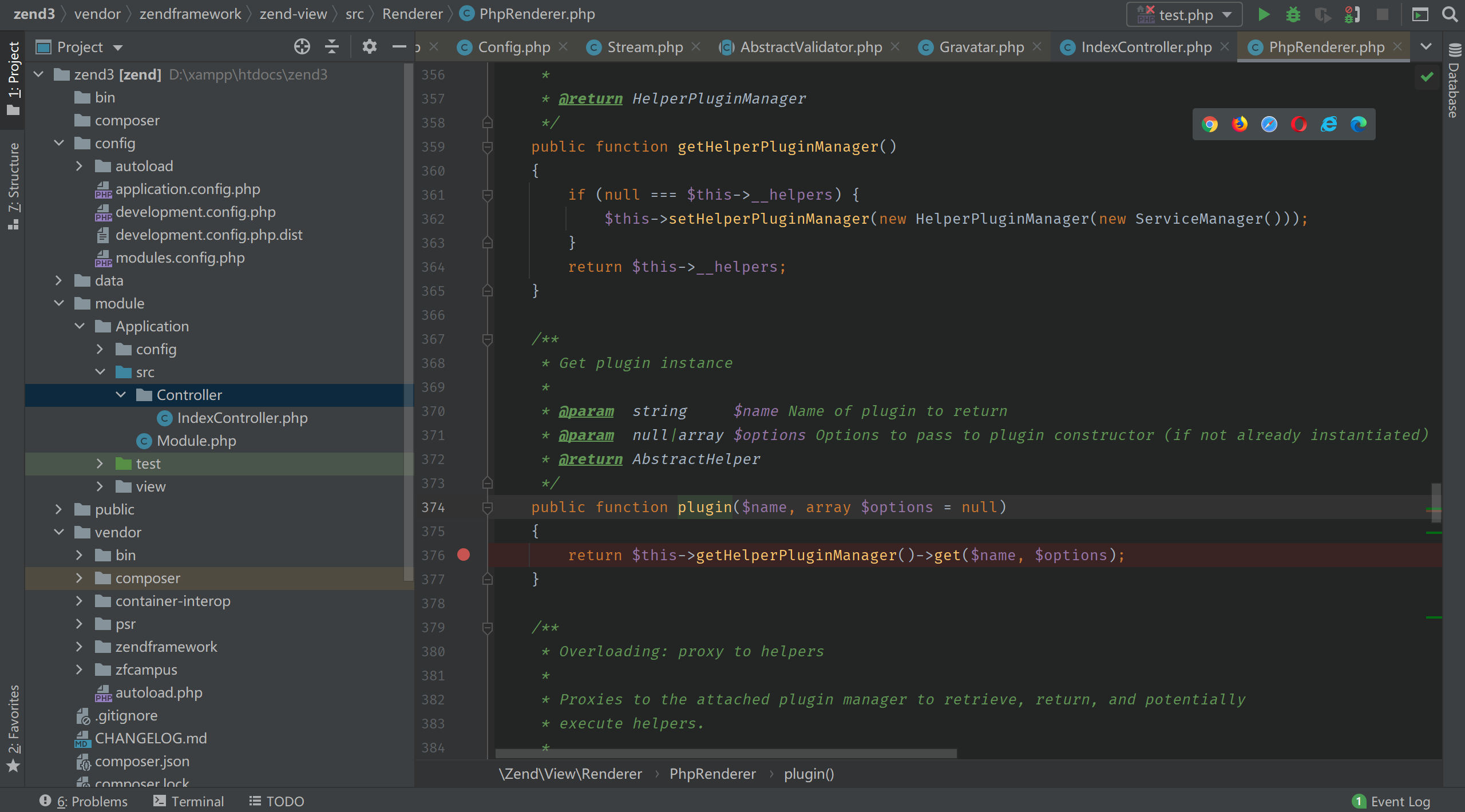The image size is (1465, 812).
Task: Open Project panel settings gear
Action: pos(369,47)
